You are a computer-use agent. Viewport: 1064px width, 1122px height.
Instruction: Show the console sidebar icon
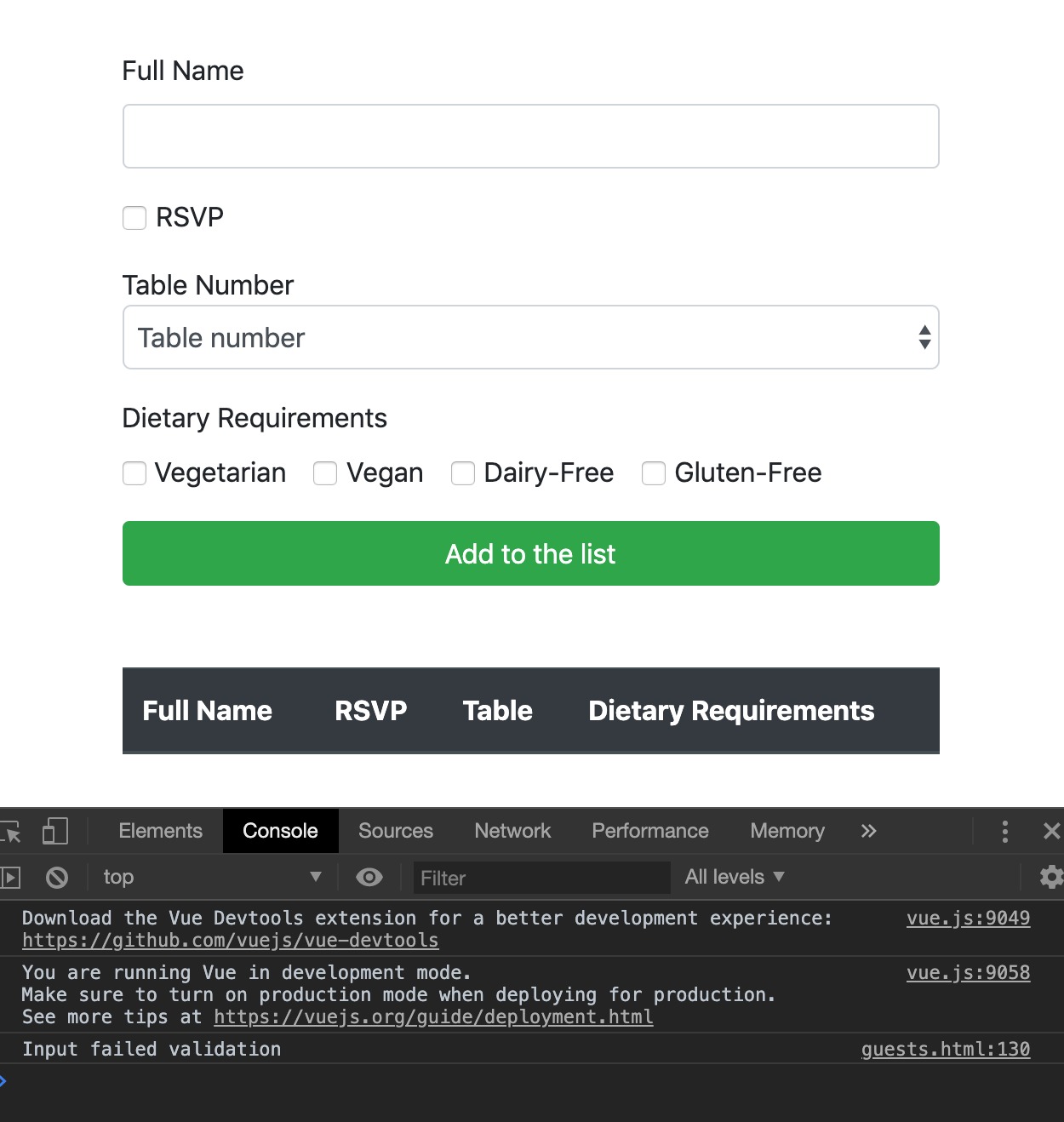tap(10, 878)
